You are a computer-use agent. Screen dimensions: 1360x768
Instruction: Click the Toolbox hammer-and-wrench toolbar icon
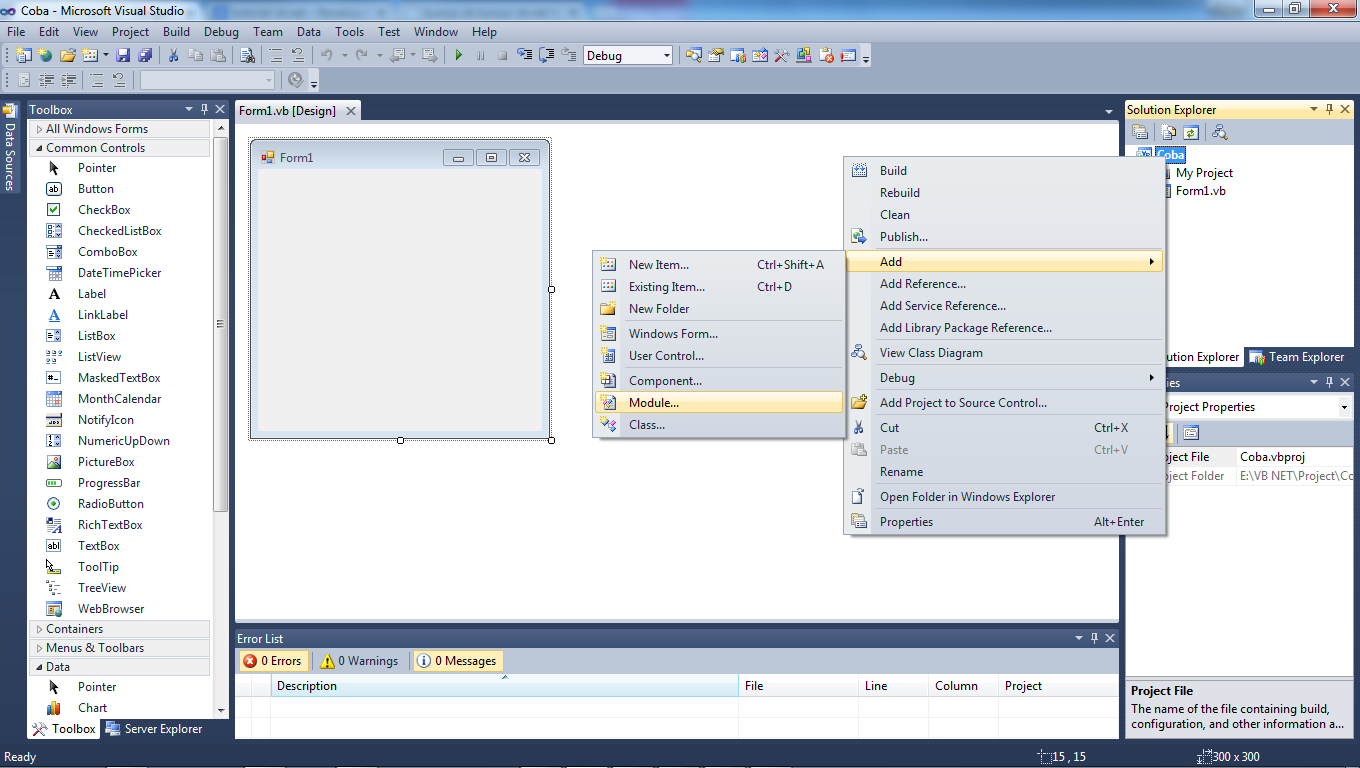tap(782, 56)
